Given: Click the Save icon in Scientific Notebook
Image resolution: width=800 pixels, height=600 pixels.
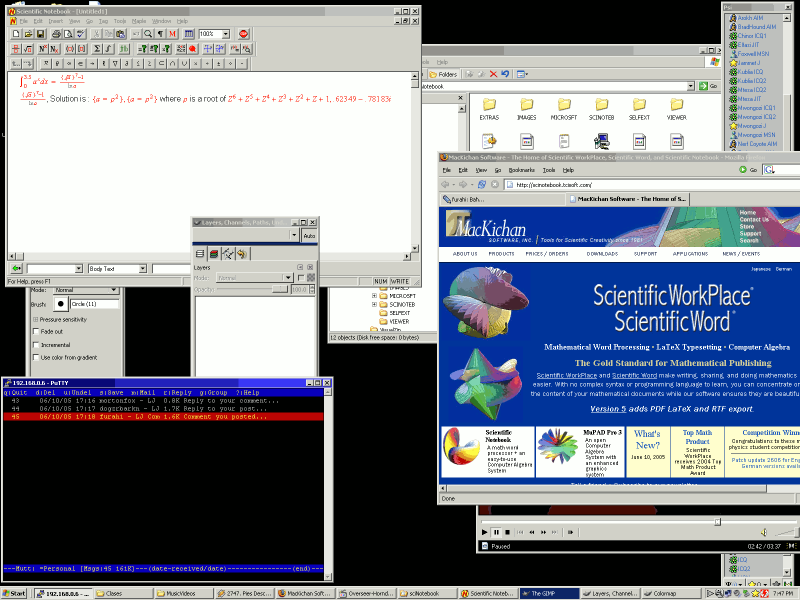Looking at the screenshot, I should click(x=41, y=34).
